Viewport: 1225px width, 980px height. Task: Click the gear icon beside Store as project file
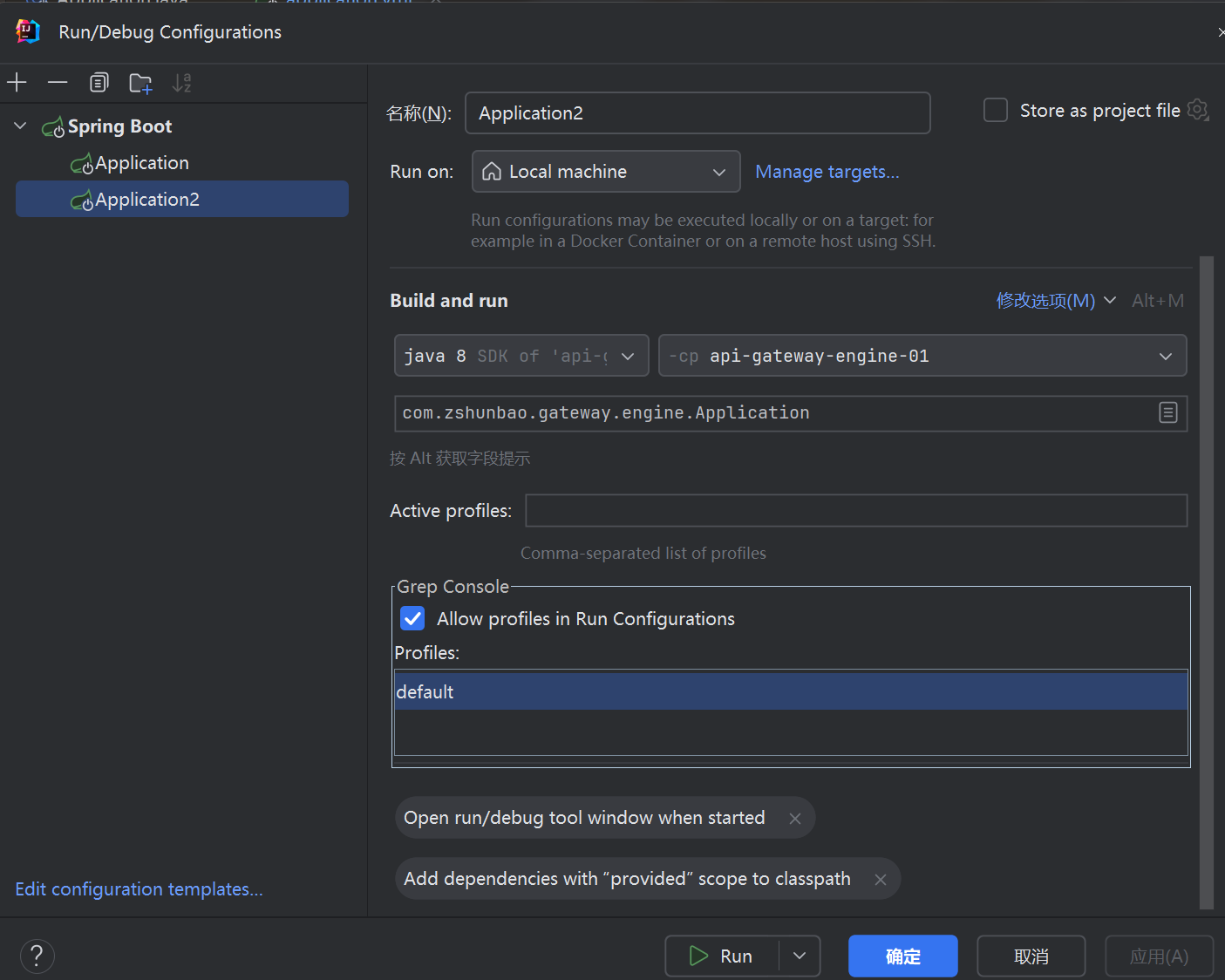[1198, 111]
